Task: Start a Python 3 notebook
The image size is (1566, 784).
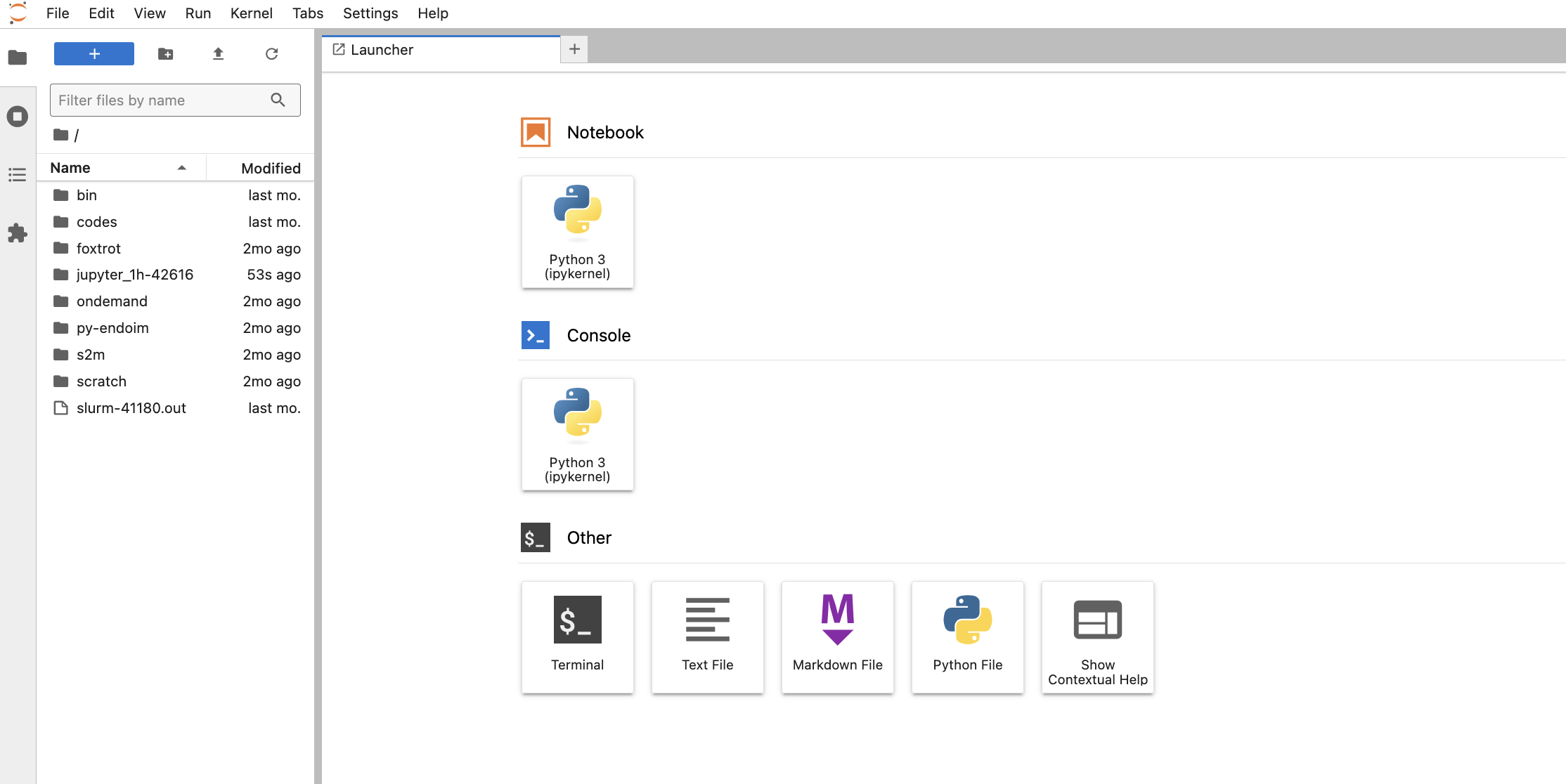Action: point(577,231)
